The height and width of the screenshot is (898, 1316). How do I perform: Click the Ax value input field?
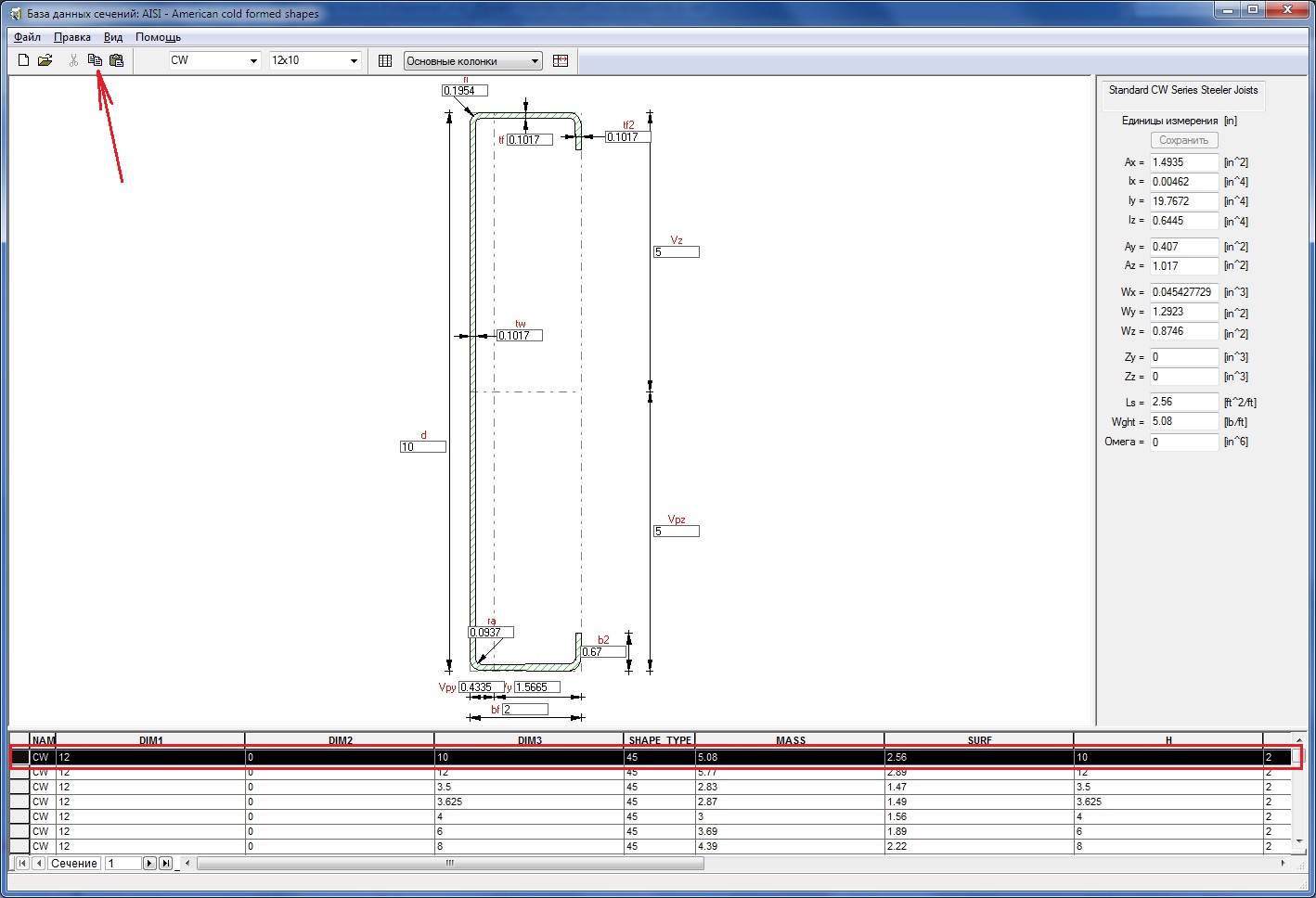click(x=1183, y=162)
